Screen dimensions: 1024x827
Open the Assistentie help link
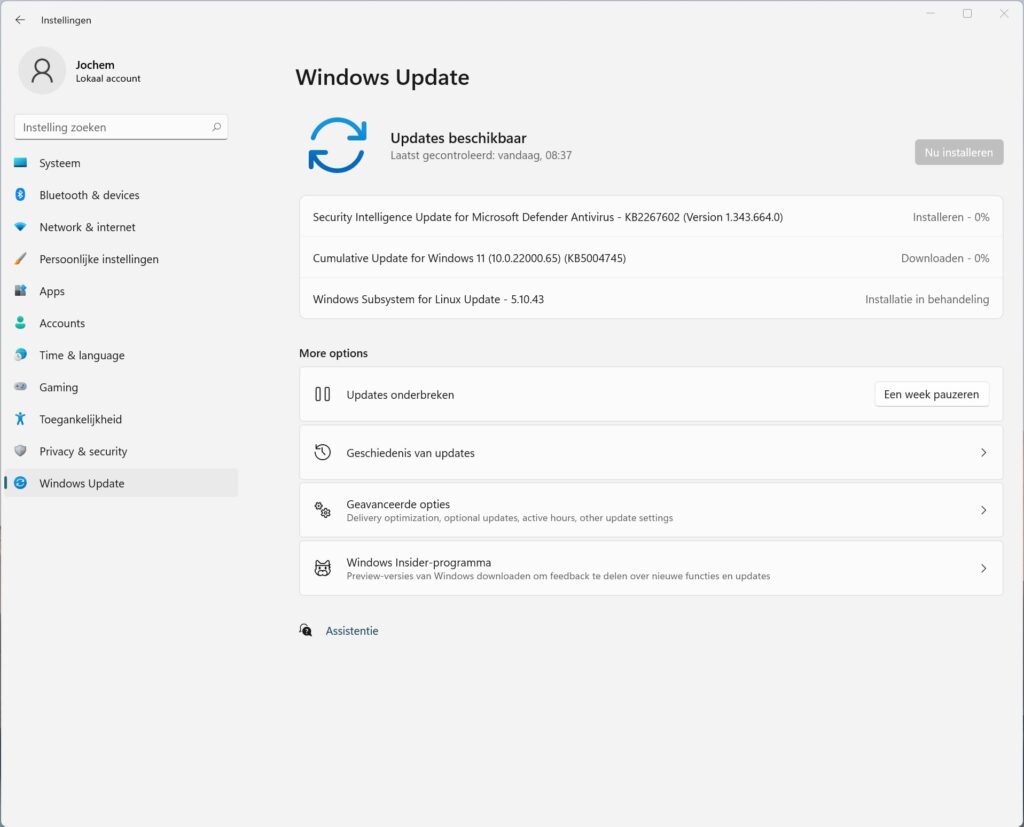click(352, 631)
